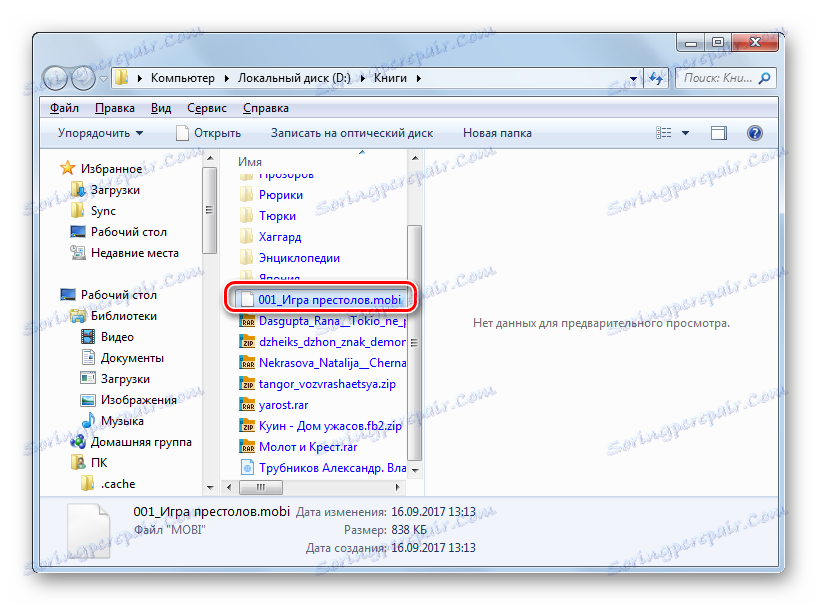Select 001_Игра престолов.mobi file
The image size is (818, 606).
coord(321,300)
